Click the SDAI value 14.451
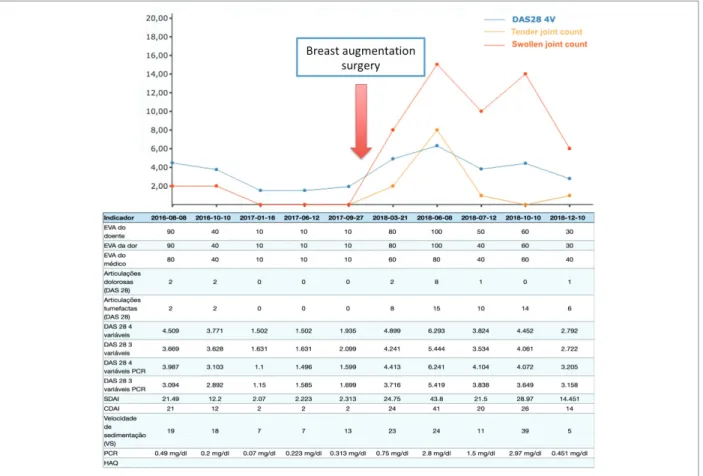This screenshot has height=476, width=703. [x=569, y=399]
